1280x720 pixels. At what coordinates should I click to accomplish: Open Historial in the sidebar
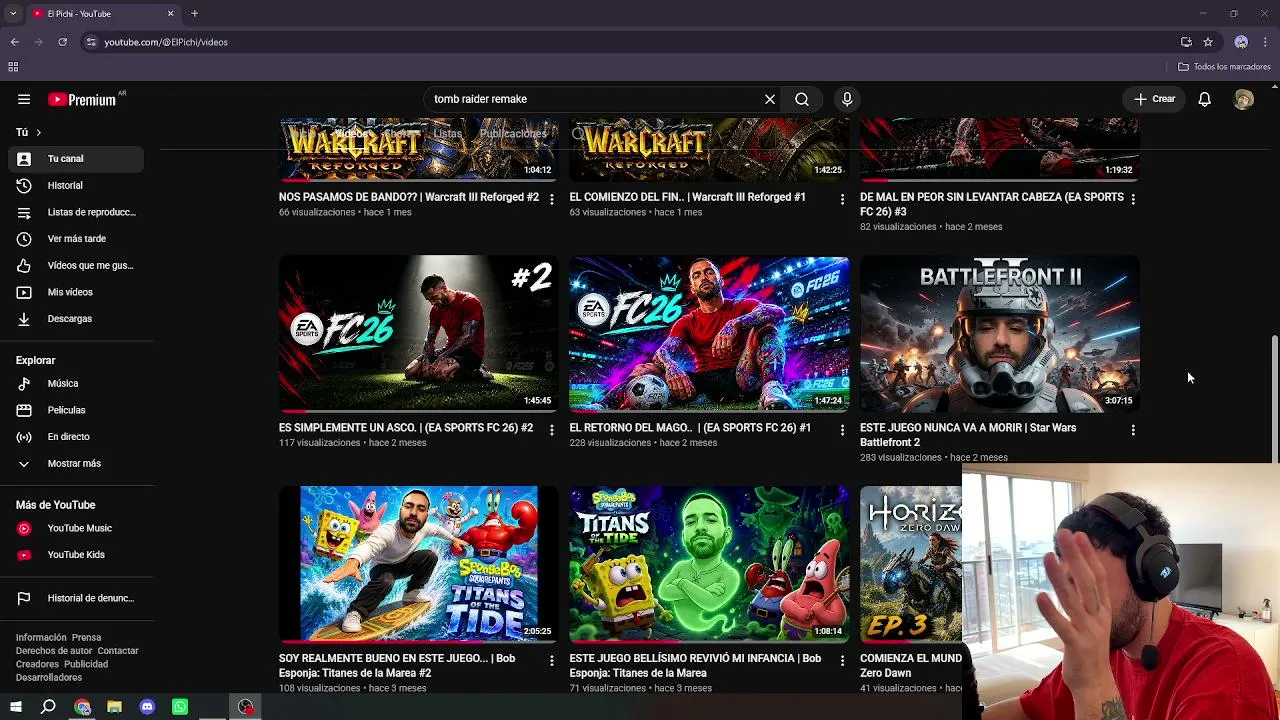tap(76, 186)
